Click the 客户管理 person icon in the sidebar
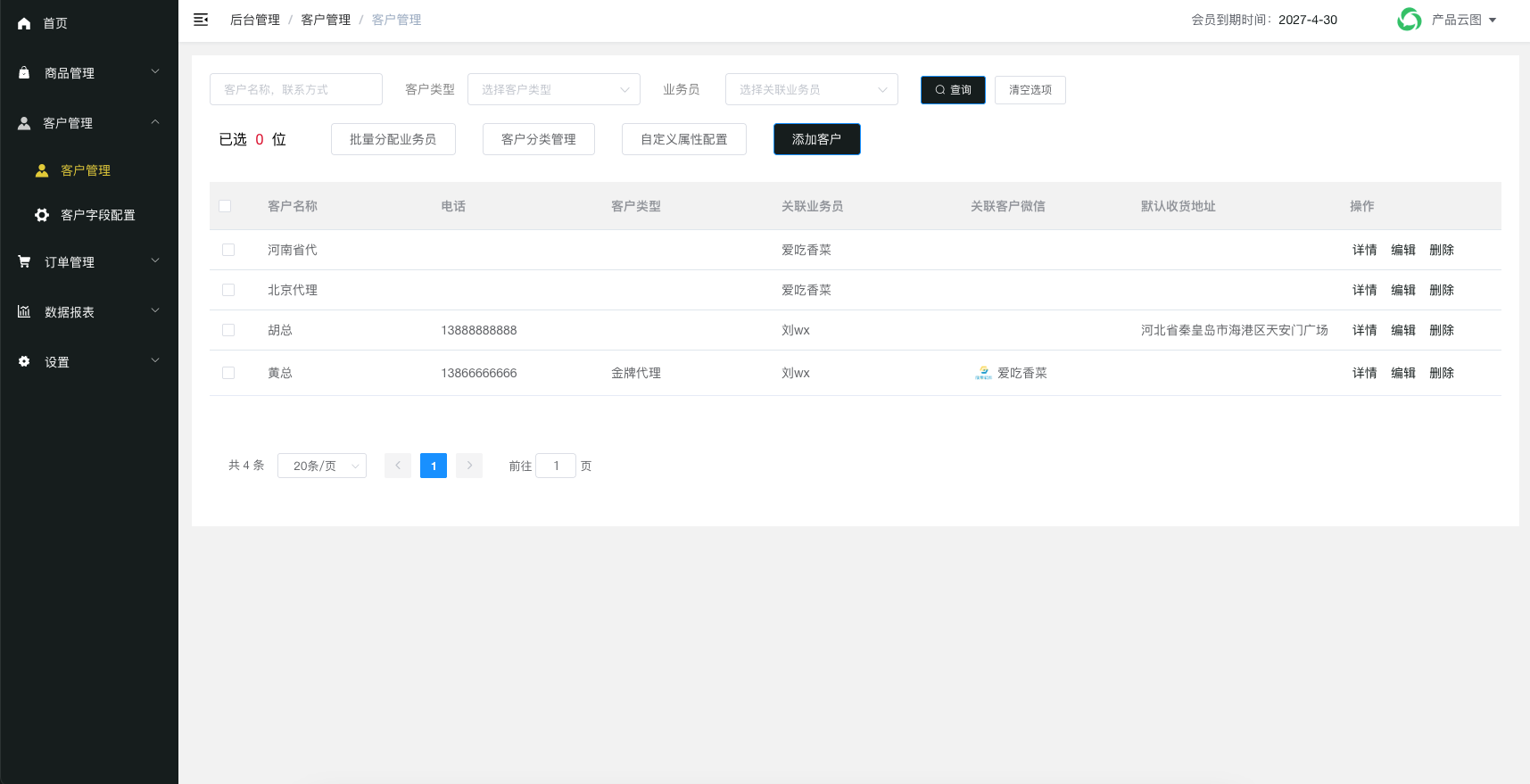Image resolution: width=1530 pixels, height=784 pixels. click(24, 123)
